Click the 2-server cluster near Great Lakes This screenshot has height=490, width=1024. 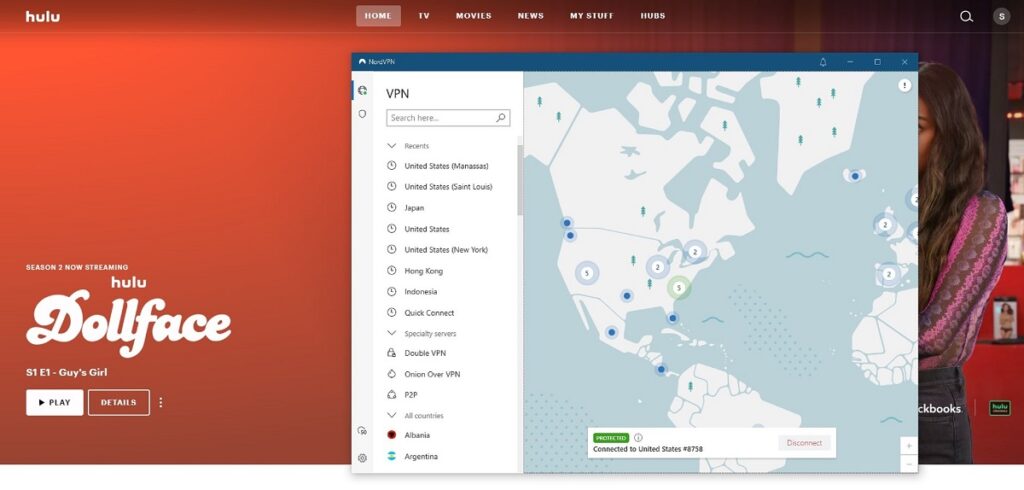pyautogui.click(x=658, y=267)
